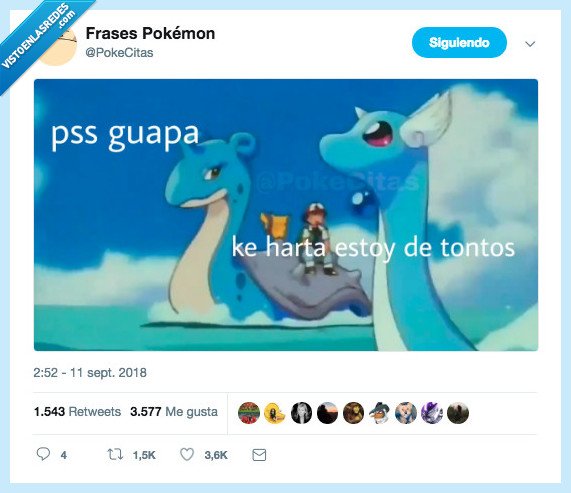Open the tweet timestamp 11 sept. 2018

(x=90, y=372)
